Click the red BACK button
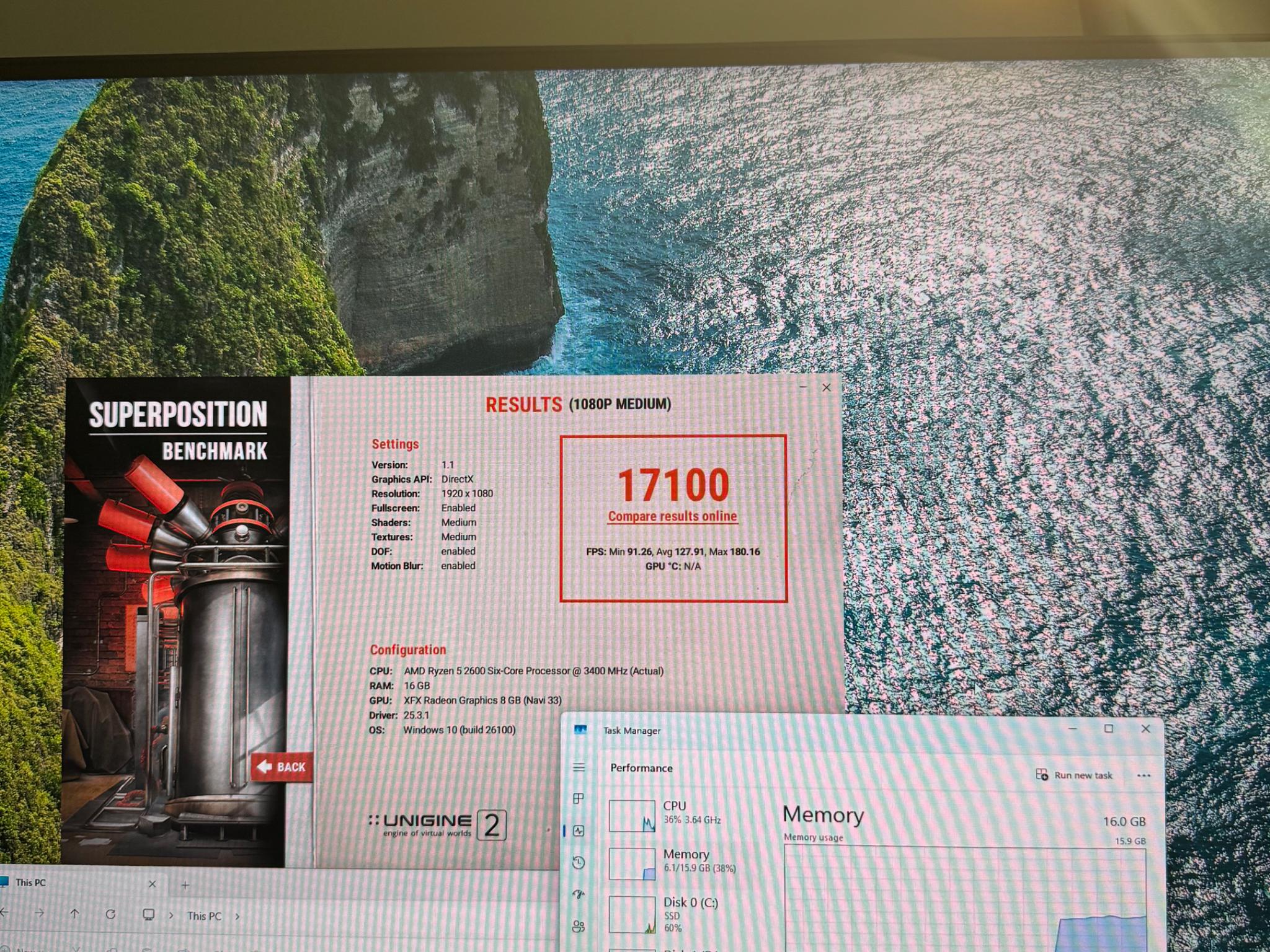The width and height of the screenshot is (1270, 952). [x=282, y=767]
